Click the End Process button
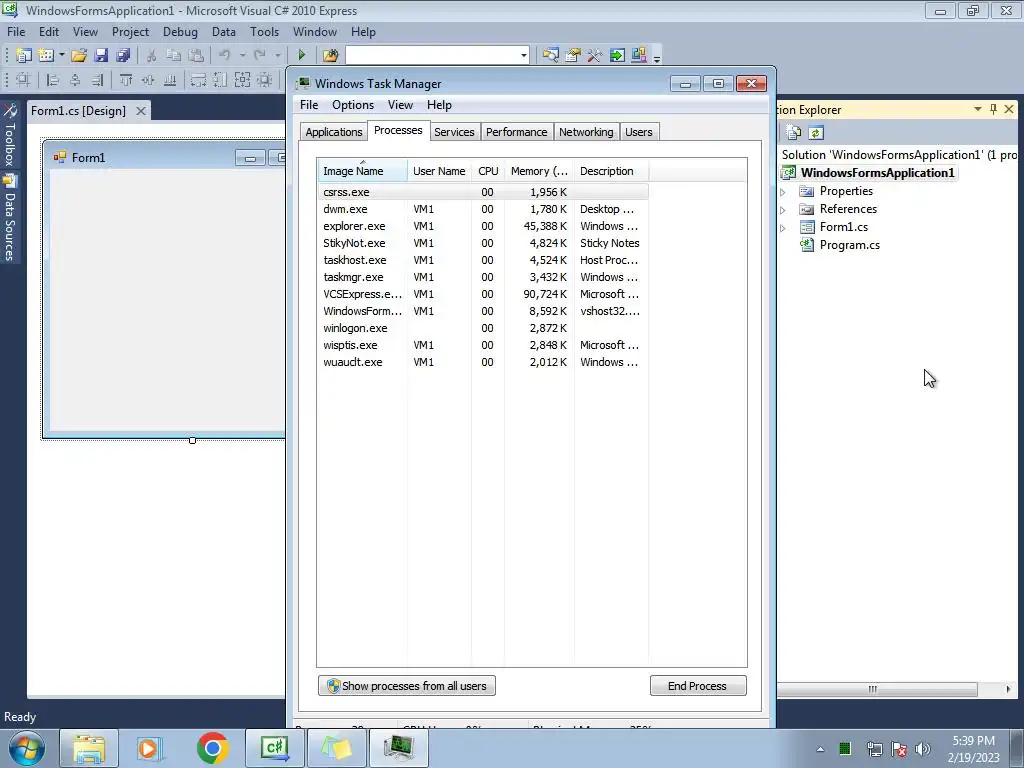The width and height of the screenshot is (1024, 768). pos(697,686)
